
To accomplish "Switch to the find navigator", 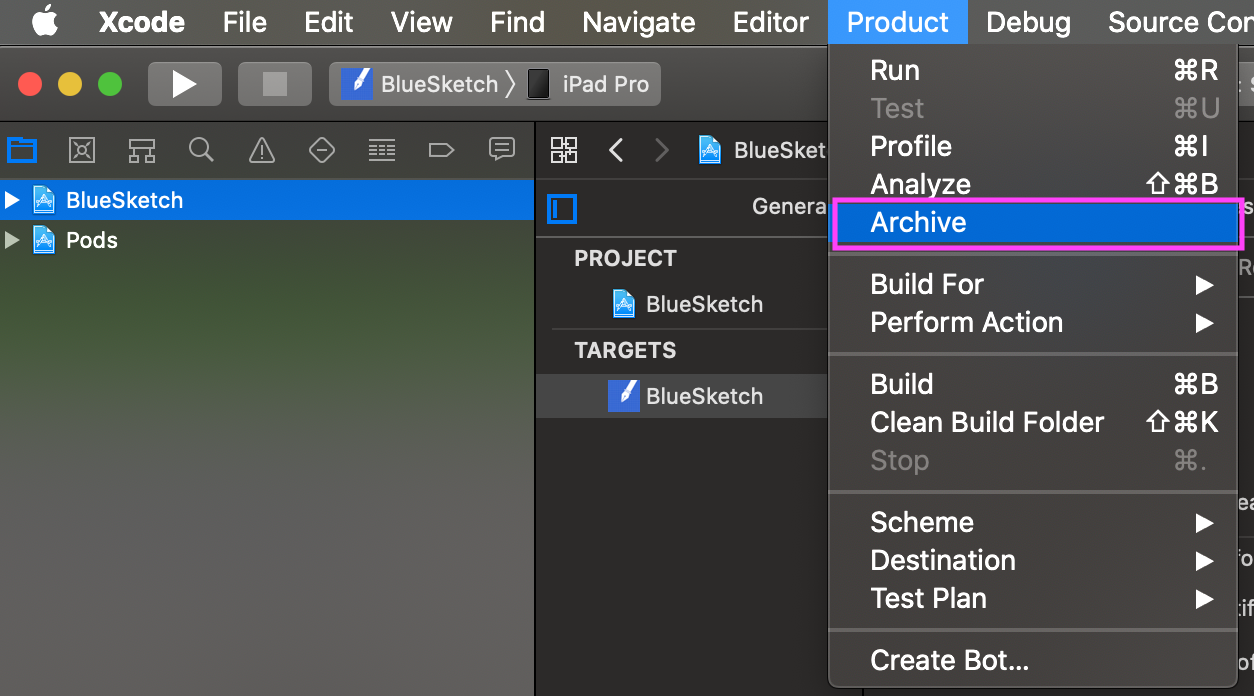I will coord(201,150).
